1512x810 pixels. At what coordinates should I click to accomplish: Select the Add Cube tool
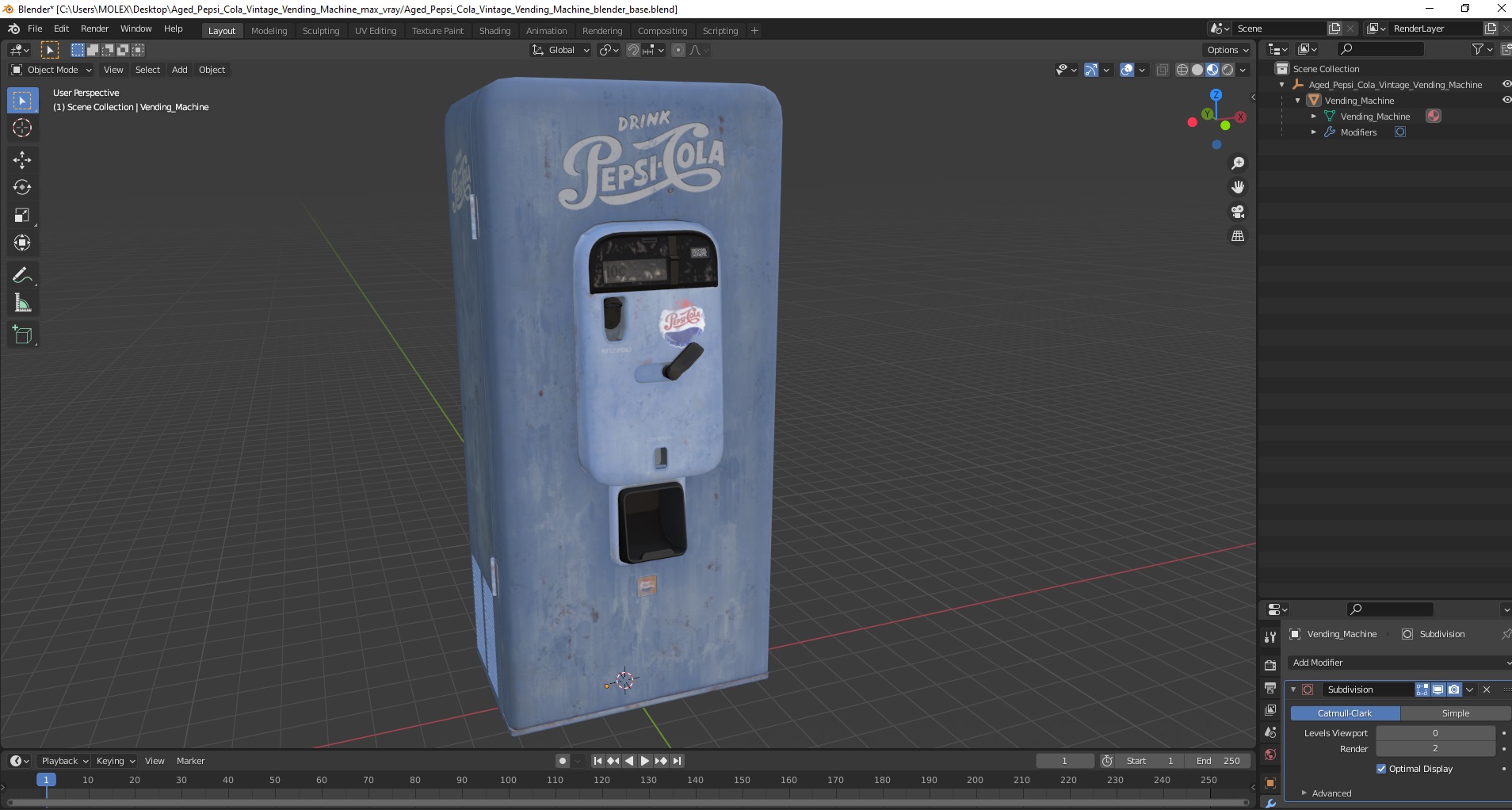[22, 335]
